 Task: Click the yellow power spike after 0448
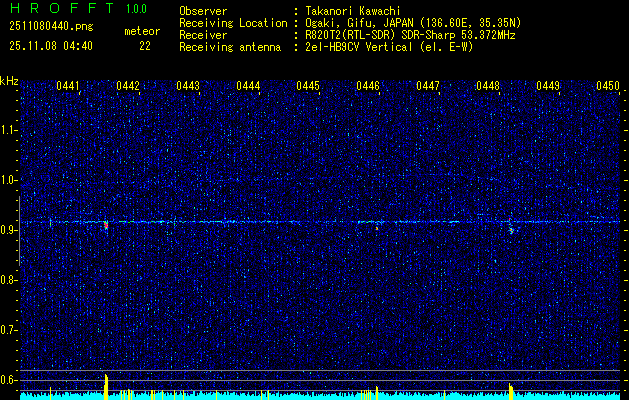pos(511,392)
